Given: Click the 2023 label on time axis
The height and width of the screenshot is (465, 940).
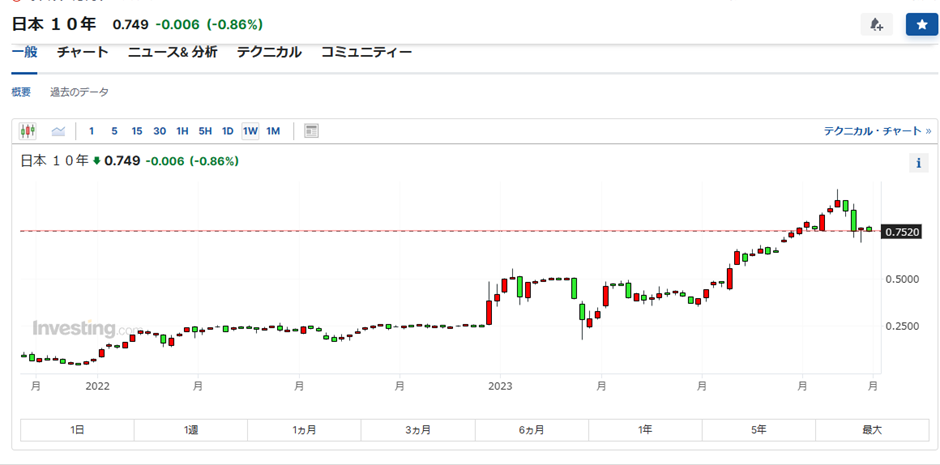Looking at the screenshot, I should coord(500,386).
